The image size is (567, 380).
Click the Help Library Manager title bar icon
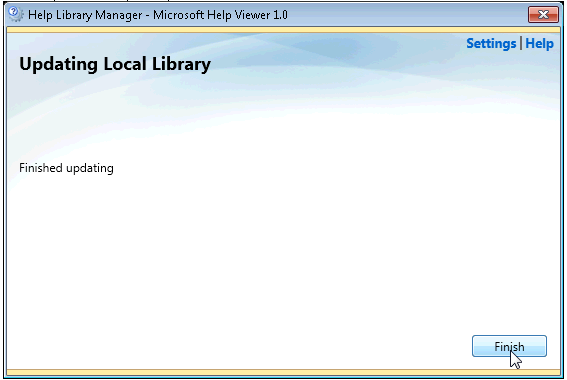(x=16, y=14)
